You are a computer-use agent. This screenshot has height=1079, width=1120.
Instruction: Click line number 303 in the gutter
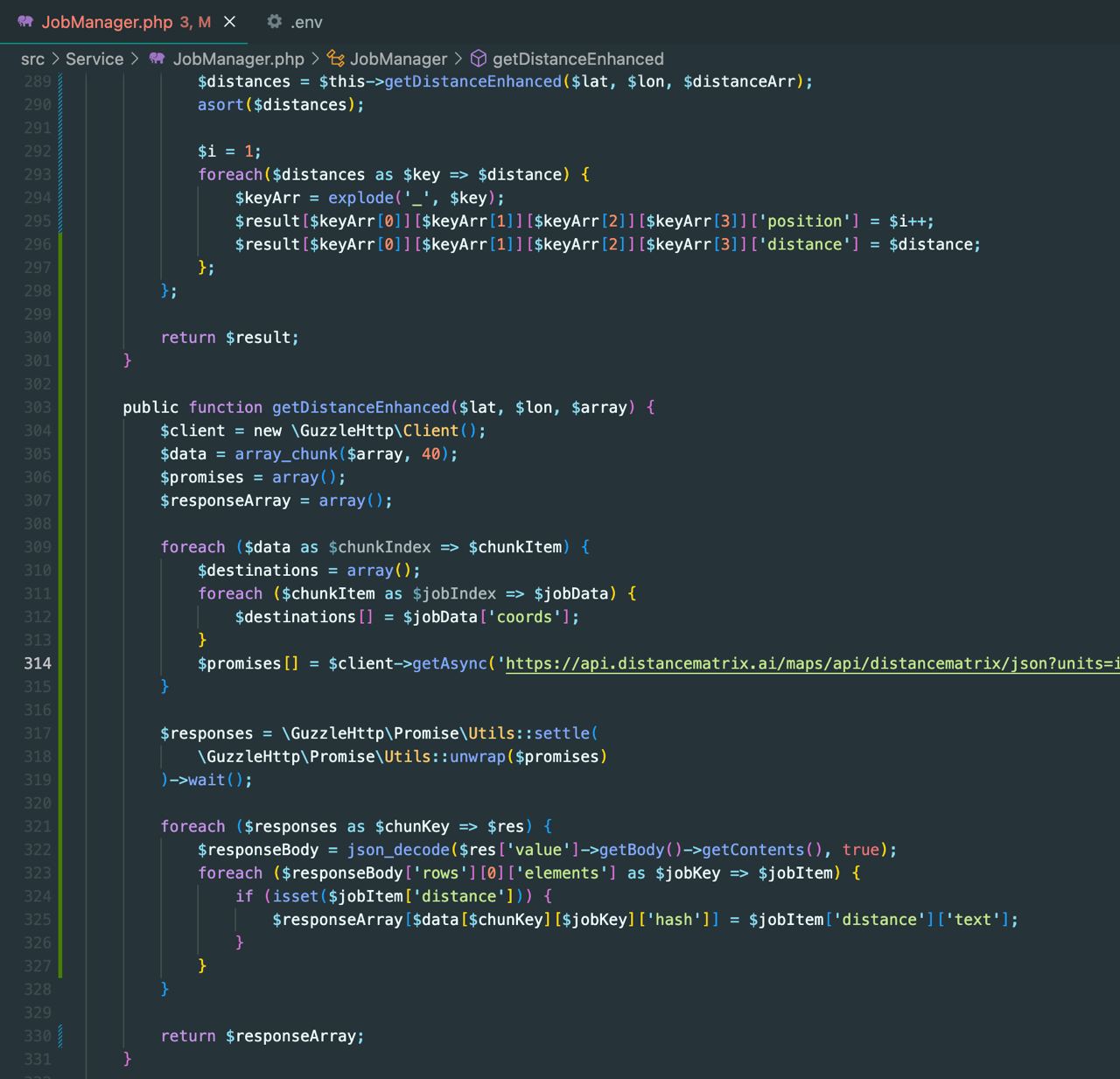[38, 407]
